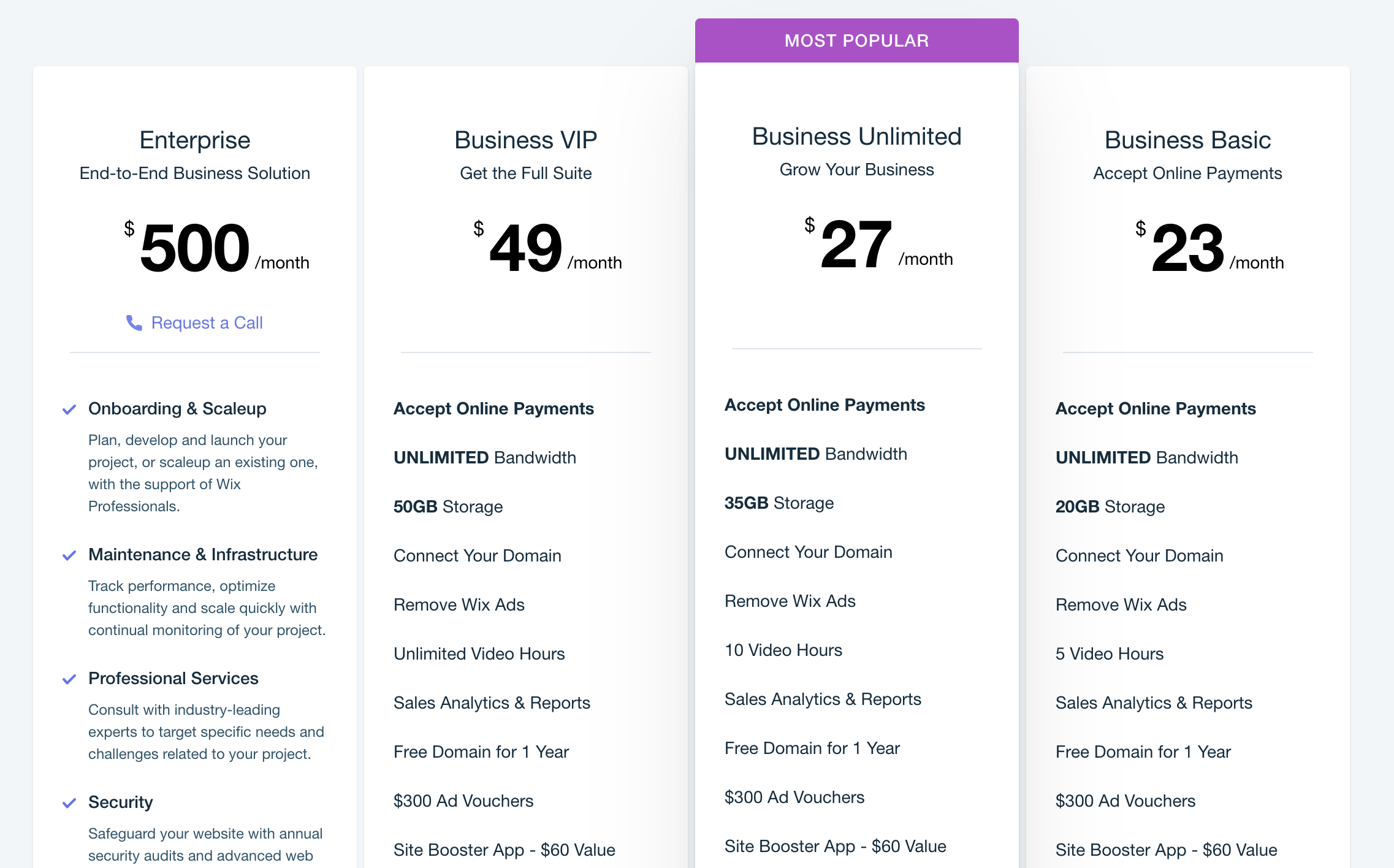1394x868 pixels.
Task: Click the $49 per month price
Action: coord(547,247)
